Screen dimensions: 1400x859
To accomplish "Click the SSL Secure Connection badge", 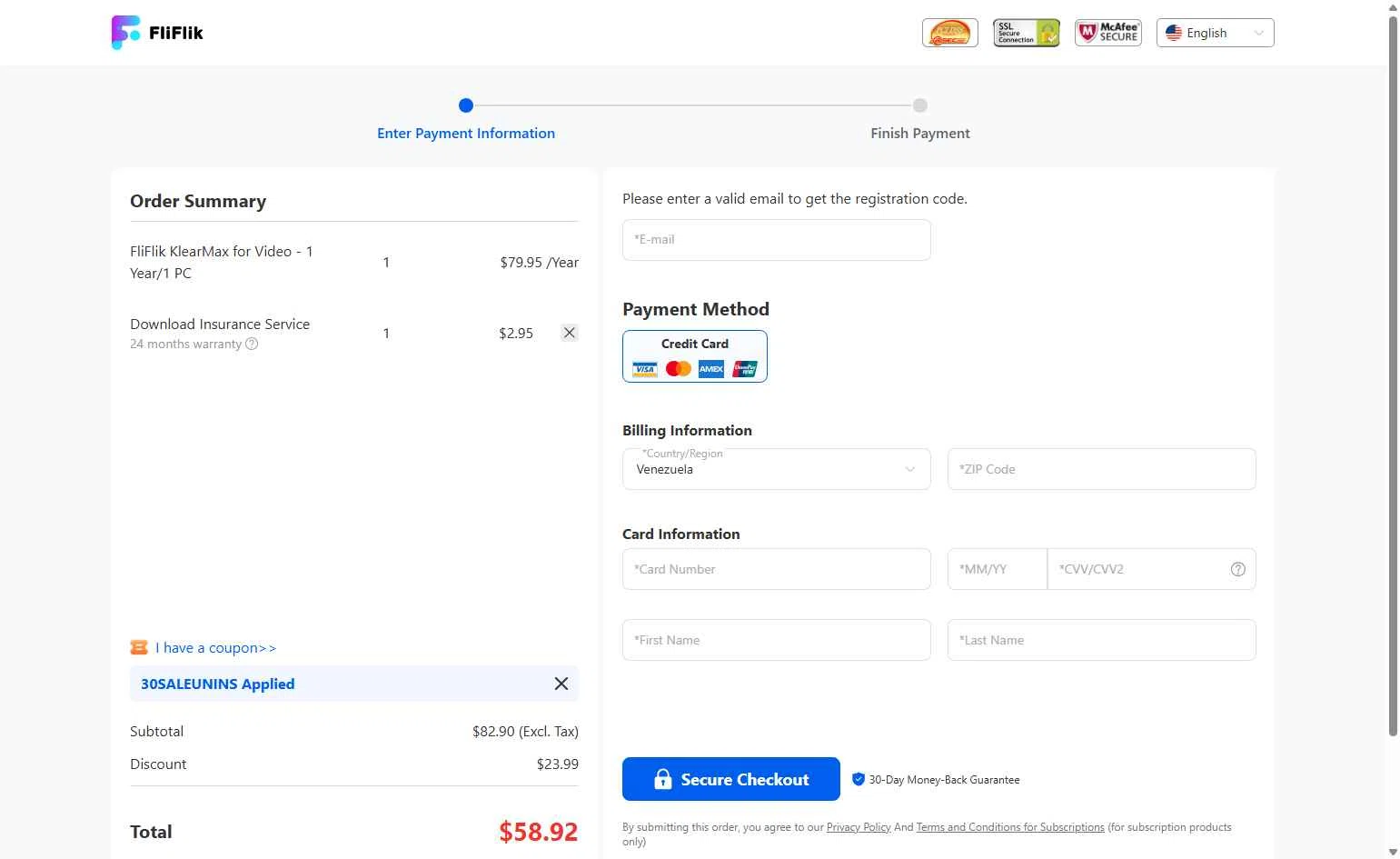I will [1027, 33].
